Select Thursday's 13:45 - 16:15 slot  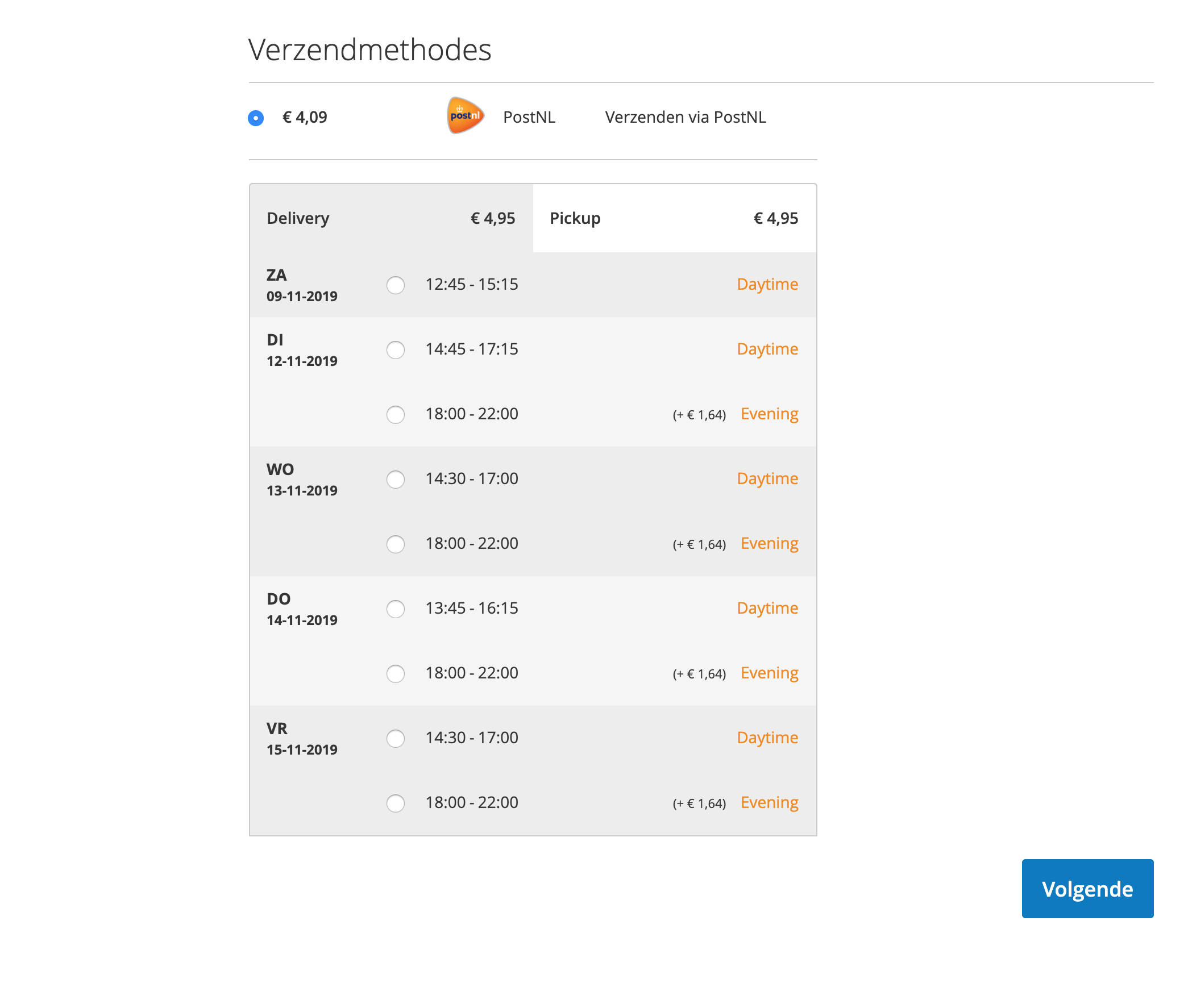(x=395, y=609)
